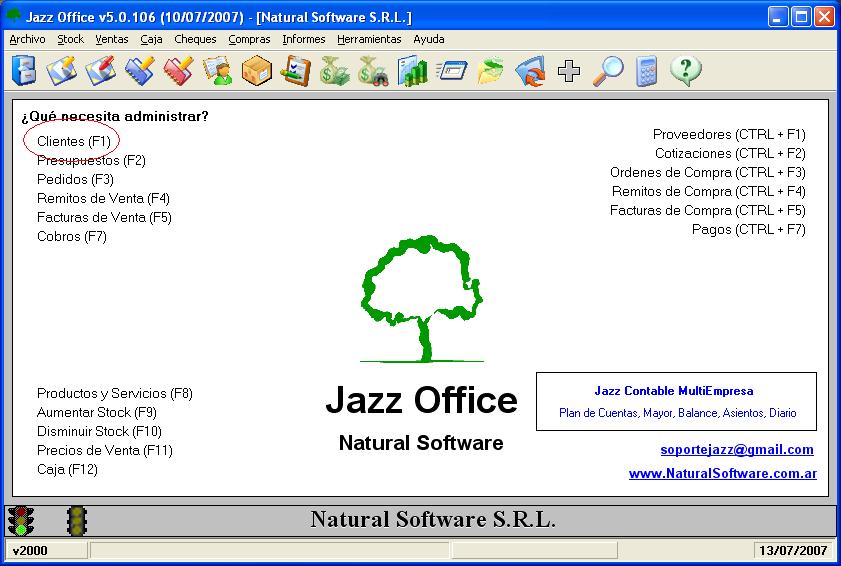Click the unlit traffic light icon
The image size is (841, 566).
point(77,520)
